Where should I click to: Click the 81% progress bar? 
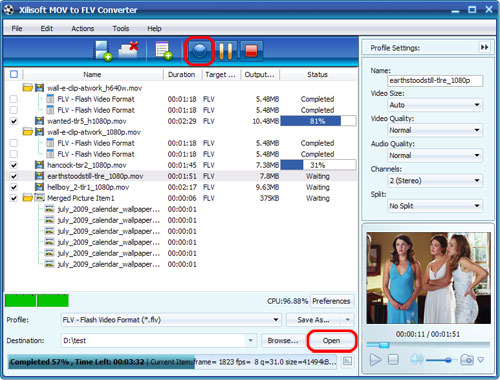[x=318, y=121]
